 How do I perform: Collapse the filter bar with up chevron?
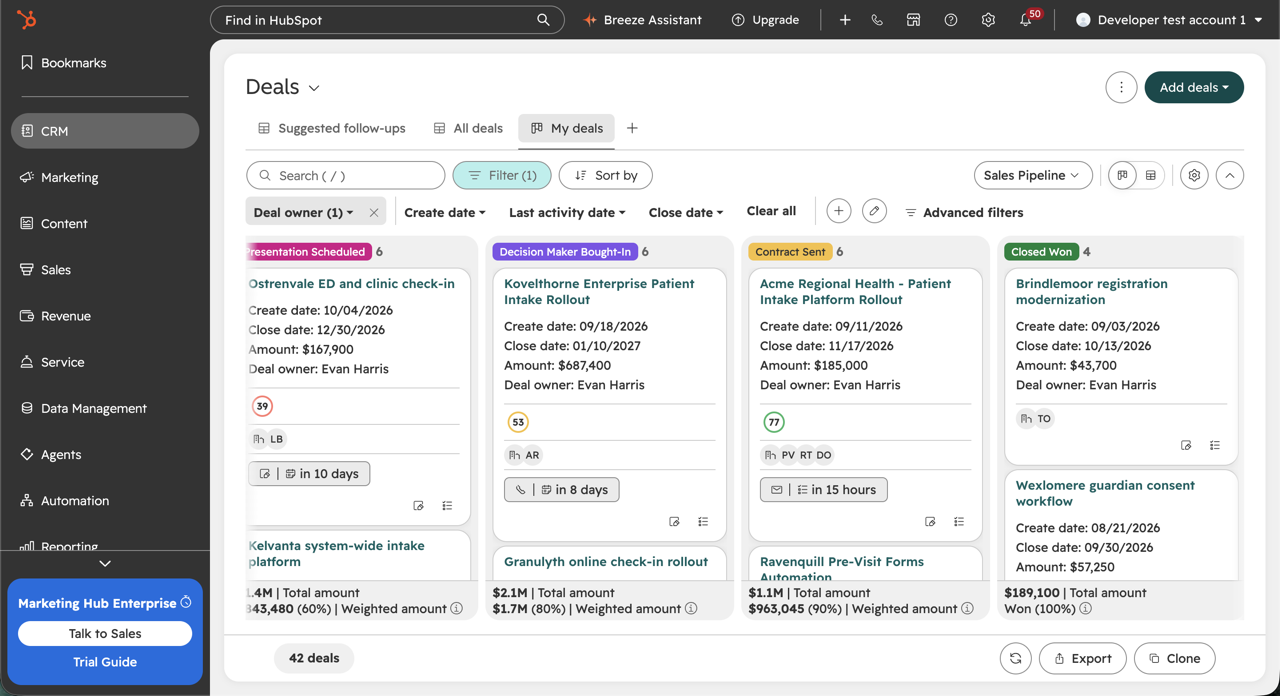tap(1230, 175)
